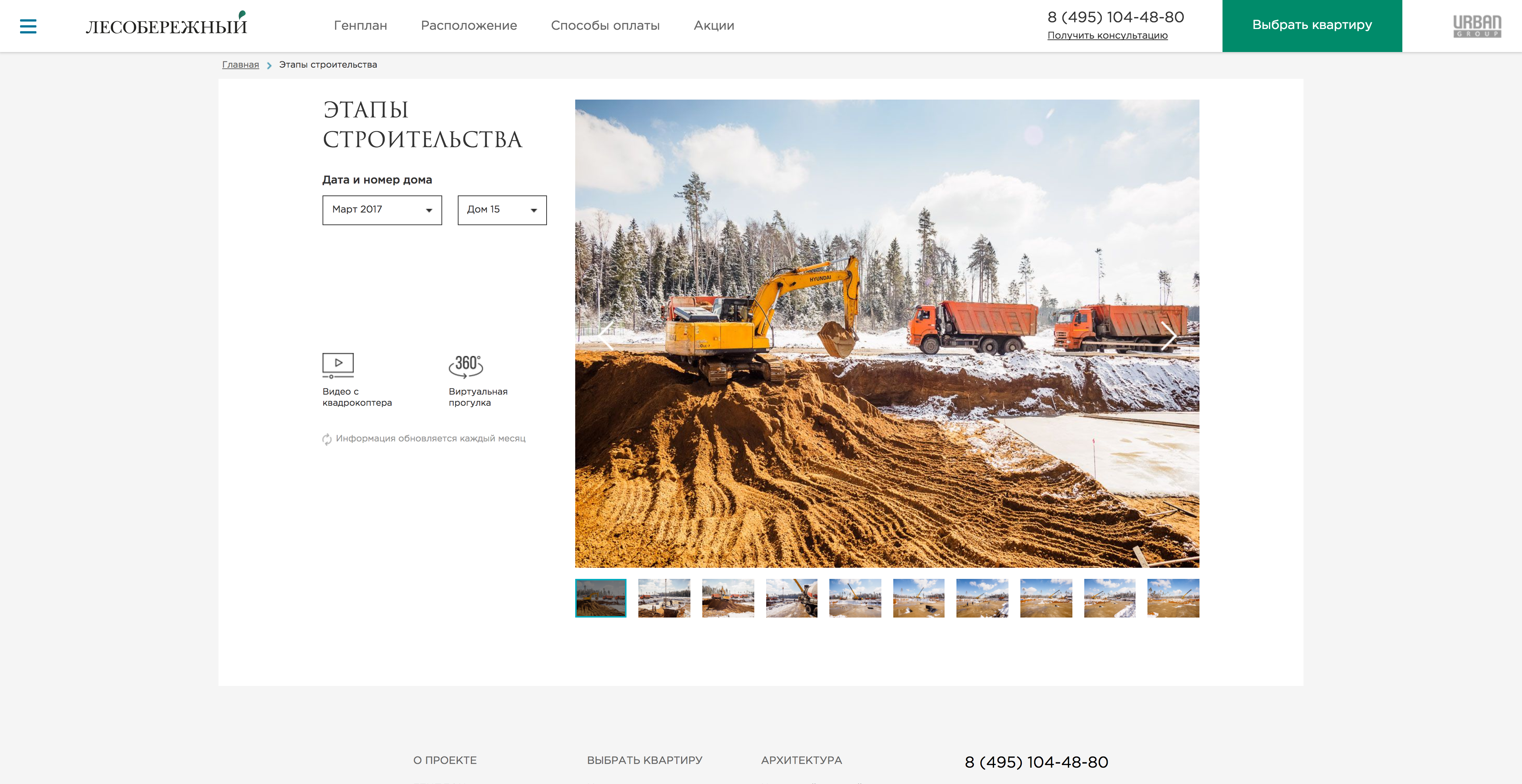Open the Генплан menu item
The image size is (1522, 784).
point(360,25)
